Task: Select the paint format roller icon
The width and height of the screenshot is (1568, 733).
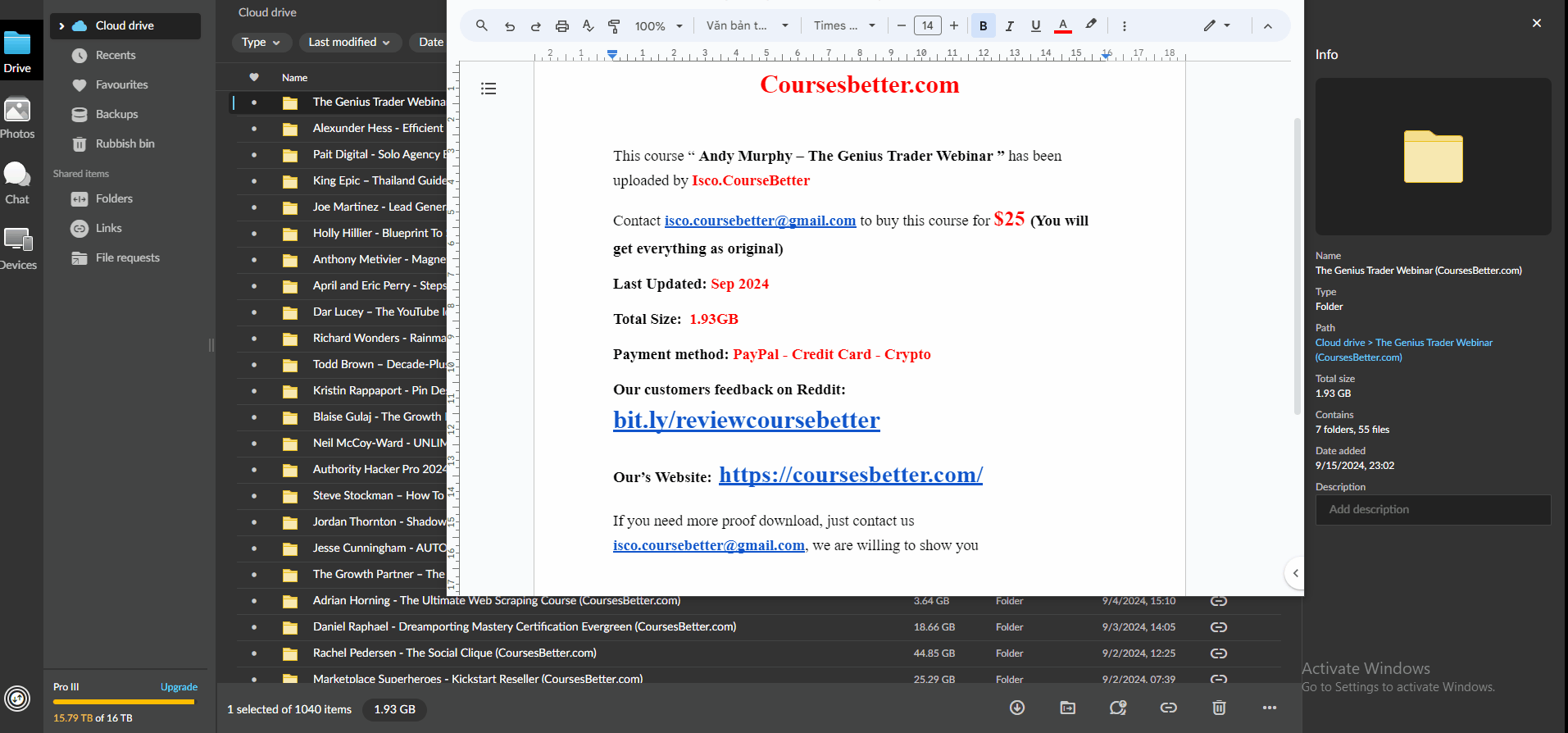Action: tap(614, 26)
